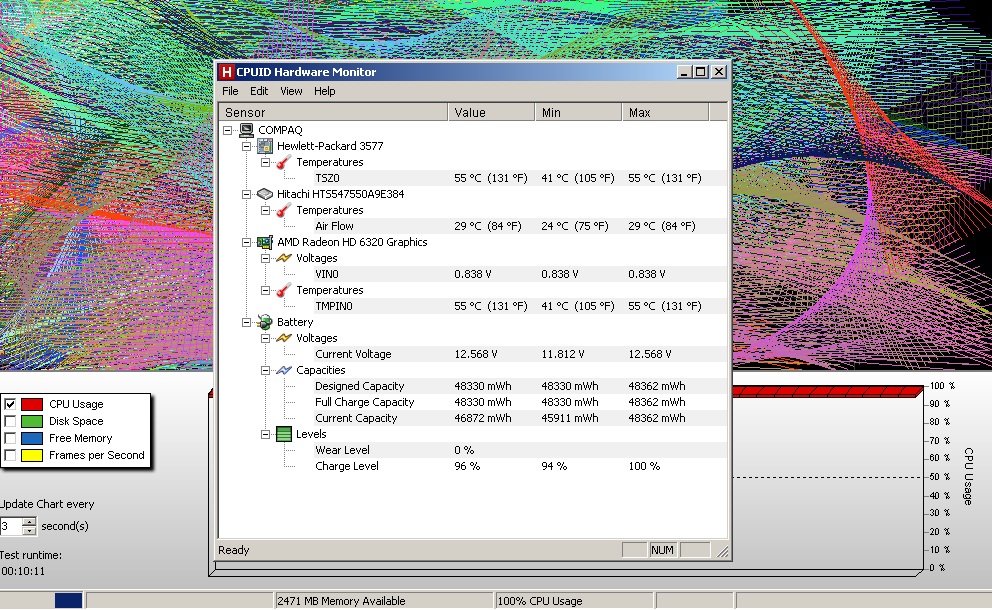Click the 96 % Charge Level value

point(467,466)
